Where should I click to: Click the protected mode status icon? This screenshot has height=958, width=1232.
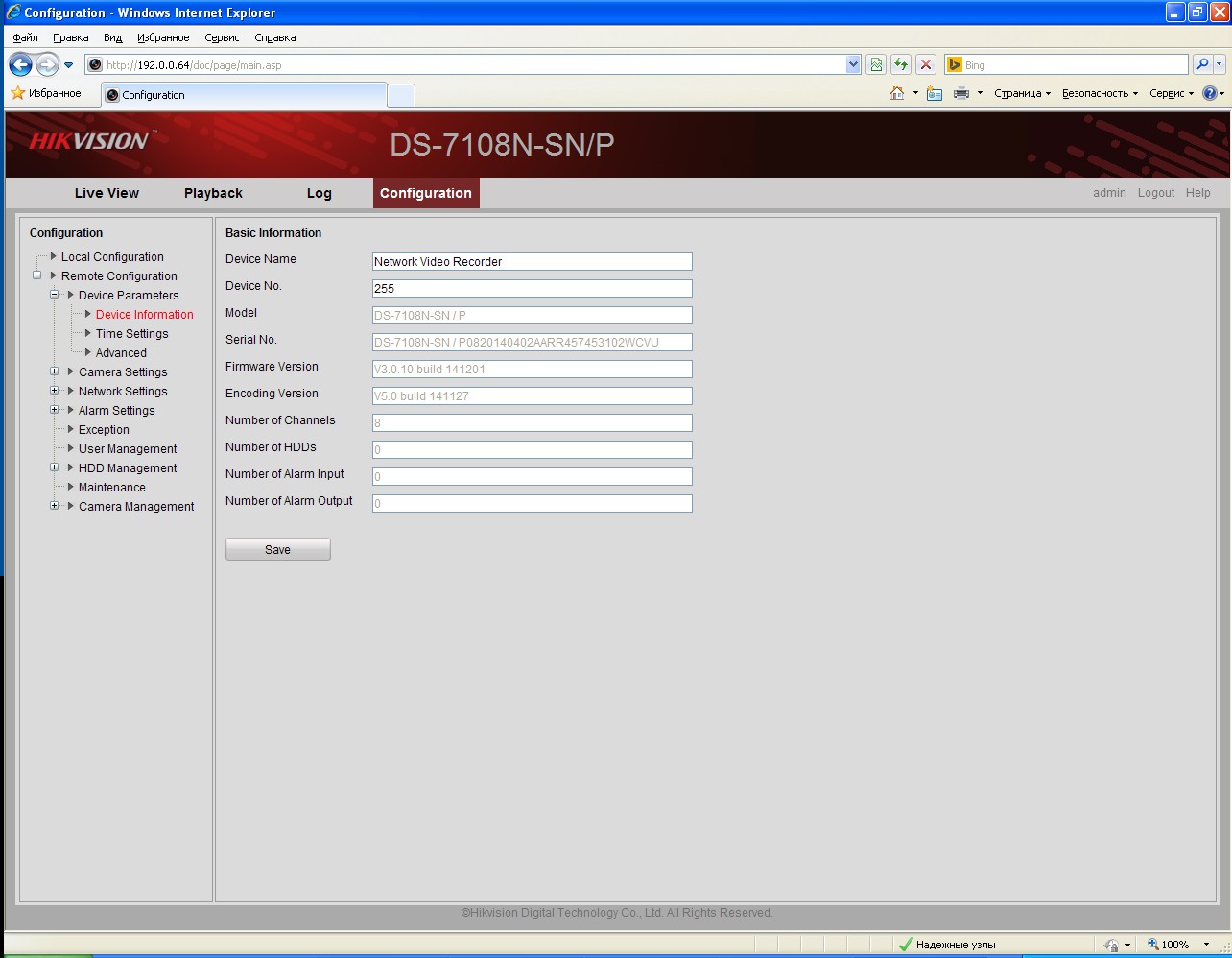(1111, 945)
